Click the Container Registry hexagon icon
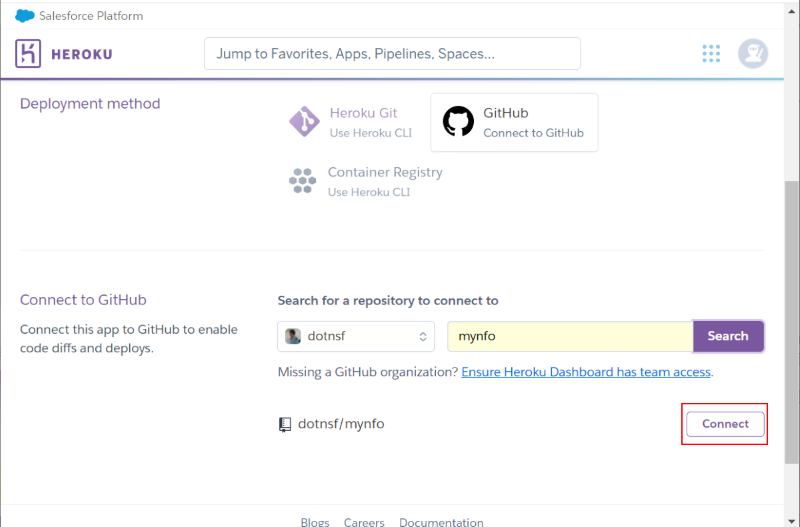Image resolution: width=800 pixels, height=527 pixels. click(x=303, y=181)
